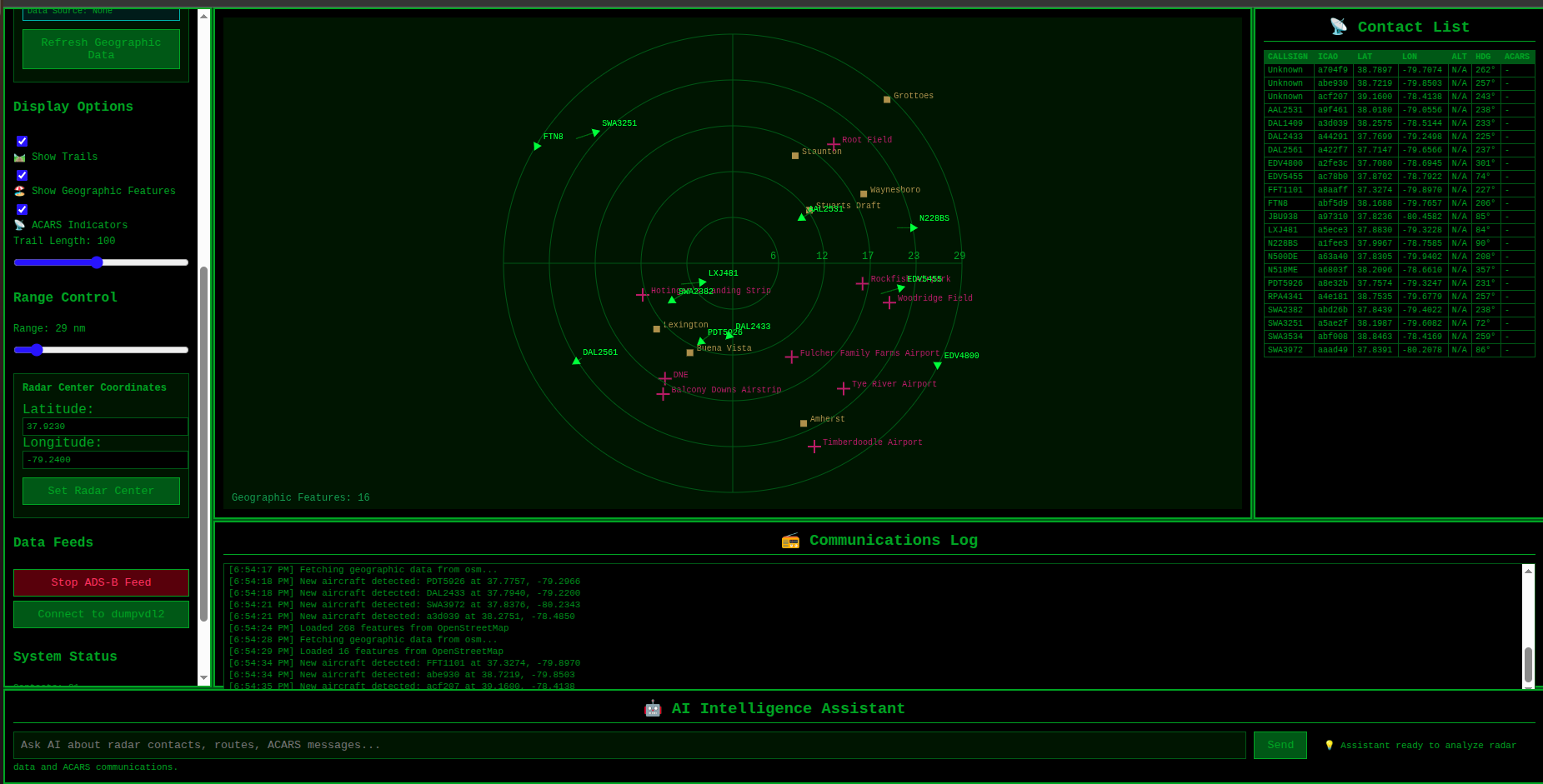
Task: Click the robot icon beside AI Intelligence Assistant
Action: click(x=653, y=709)
